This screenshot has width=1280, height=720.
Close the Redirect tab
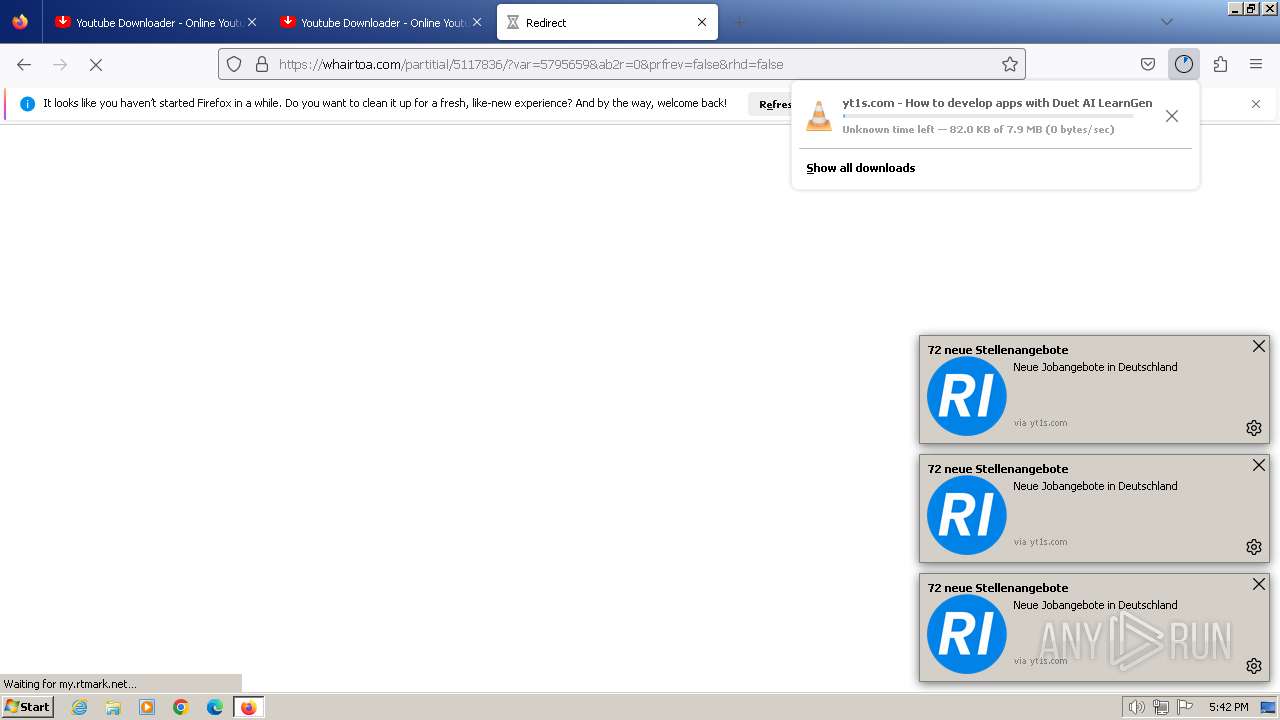click(x=702, y=22)
